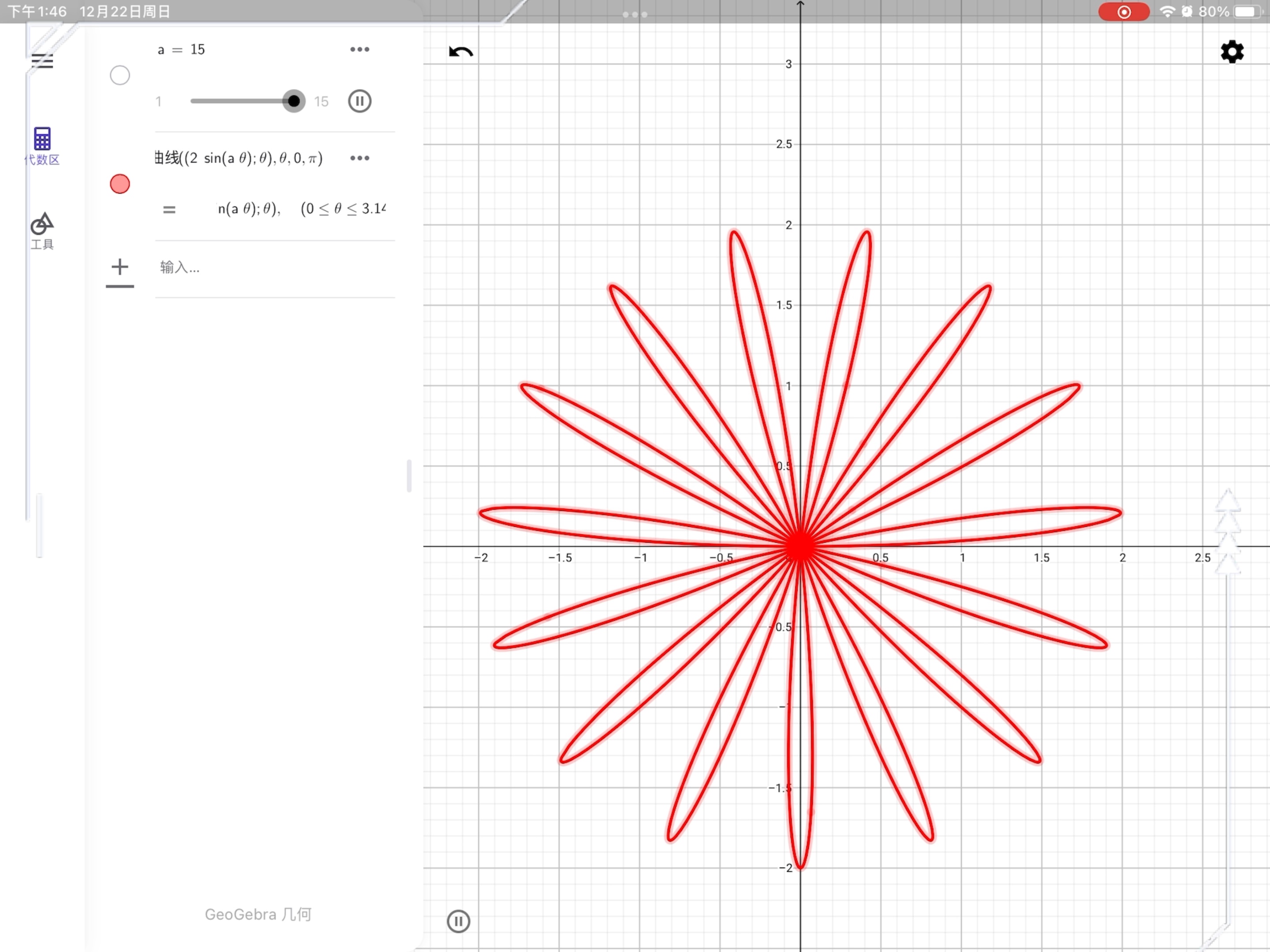Image resolution: width=1270 pixels, height=952 pixels.
Task: Click the time 下午1:46 in status bar
Action: [x=37, y=11]
